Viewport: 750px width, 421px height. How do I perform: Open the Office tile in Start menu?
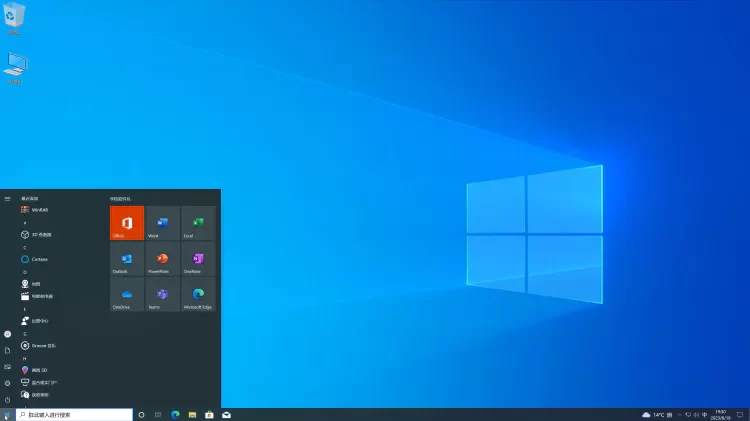[x=127, y=223]
